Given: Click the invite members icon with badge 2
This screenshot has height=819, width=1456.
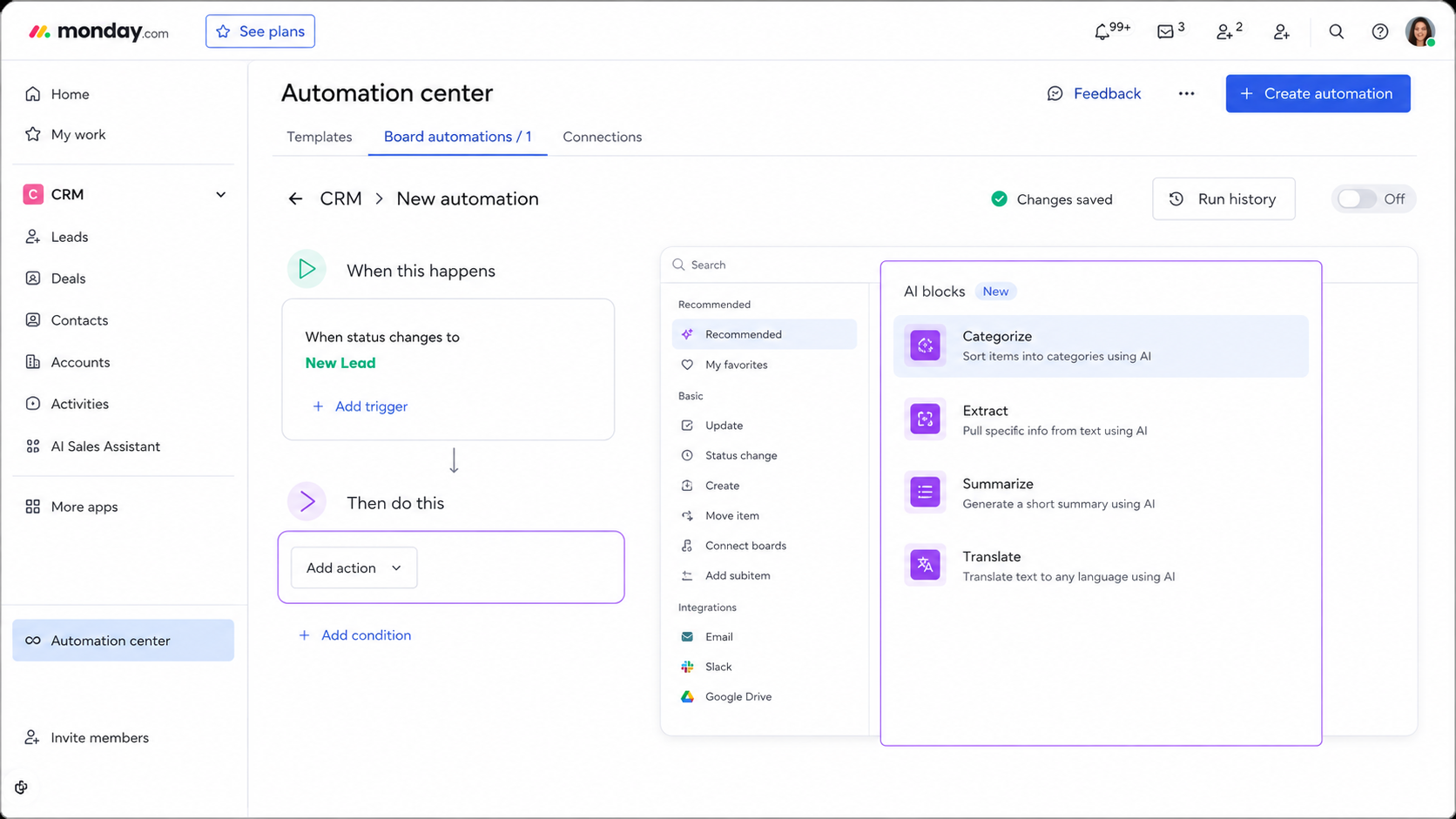Looking at the screenshot, I should pos(1224,32).
